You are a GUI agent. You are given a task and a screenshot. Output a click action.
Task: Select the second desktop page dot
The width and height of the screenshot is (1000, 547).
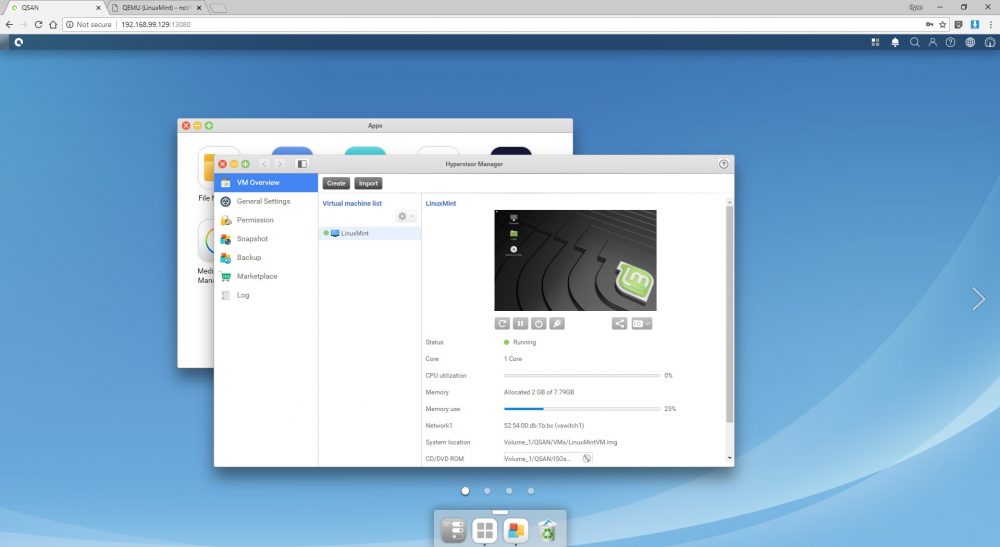[x=487, y=491]
